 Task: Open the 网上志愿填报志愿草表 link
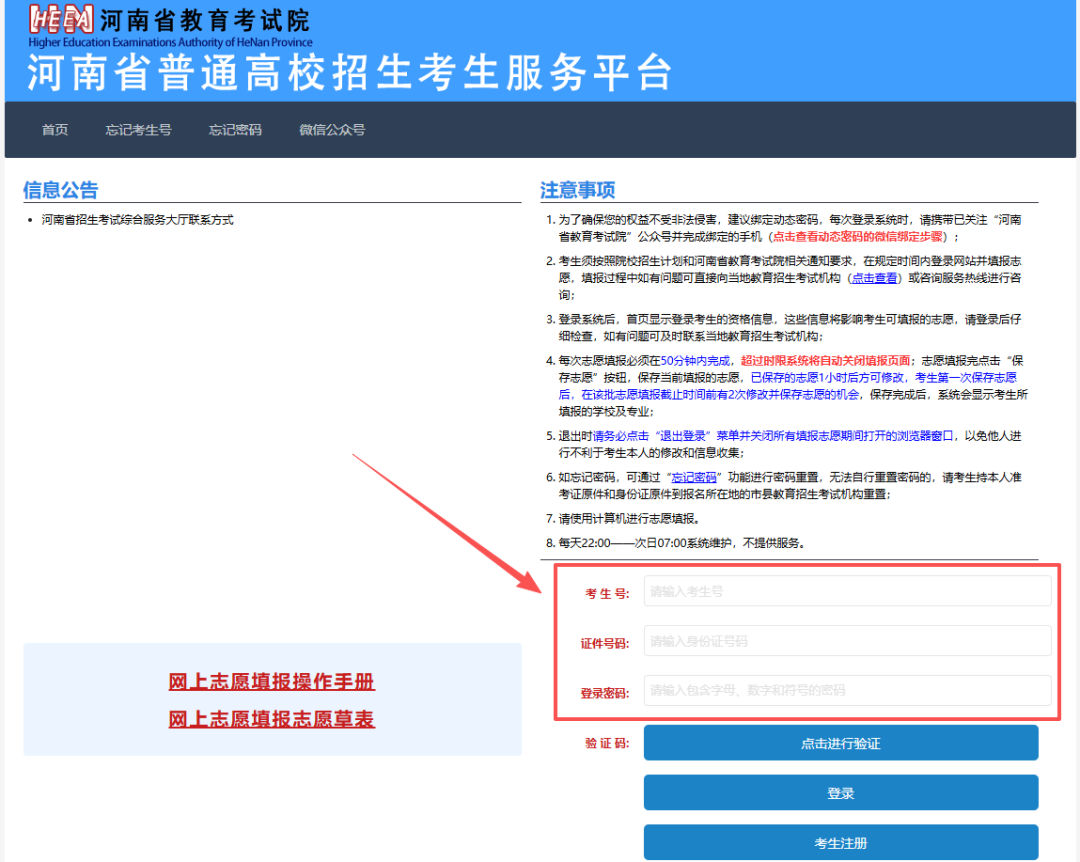pyautogui.click(x=271, y=719)
